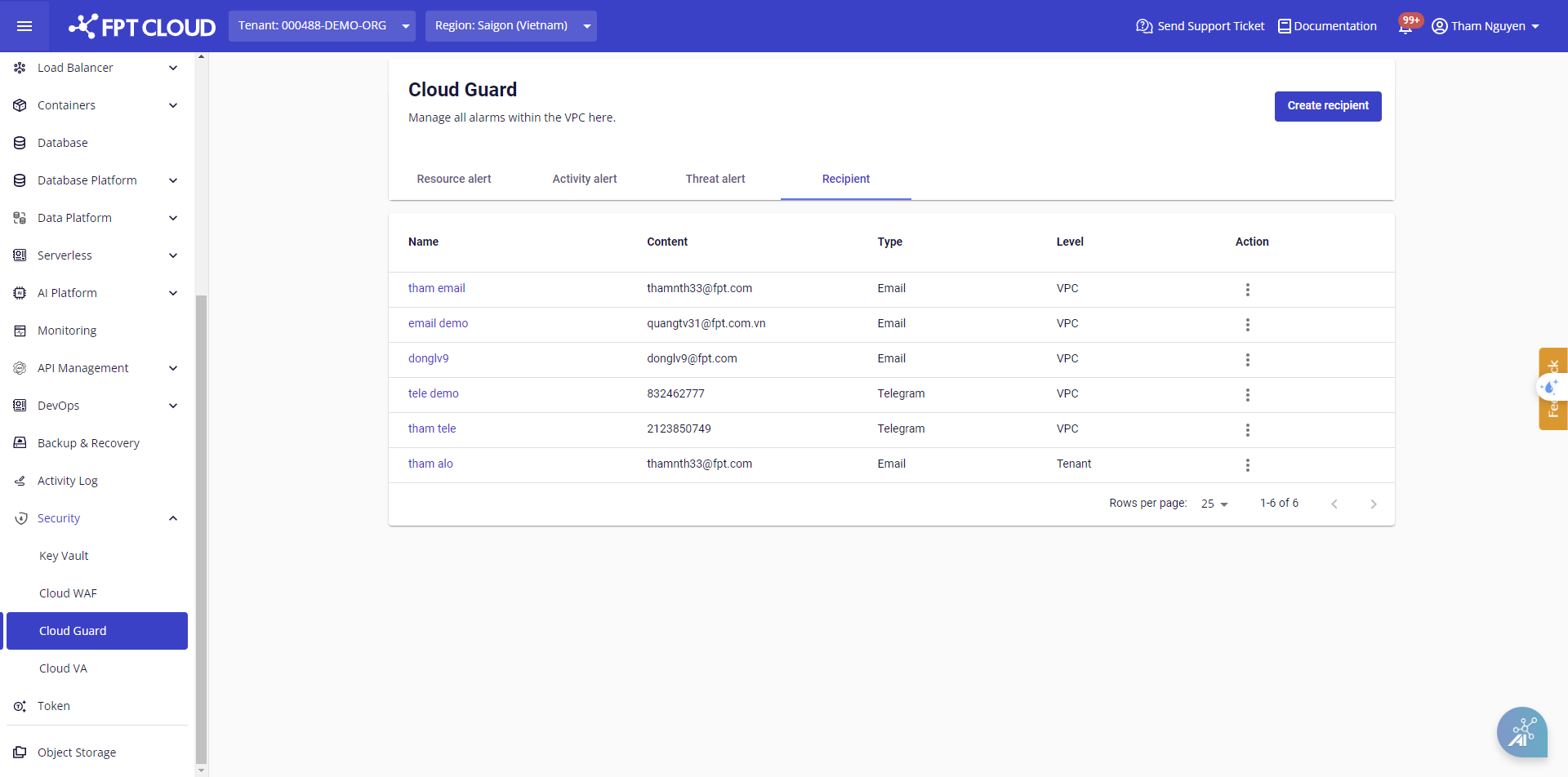Viewport: 1568px width, 777px height.
Task: Click the Create recipient button
Action: click(1327, 106)
